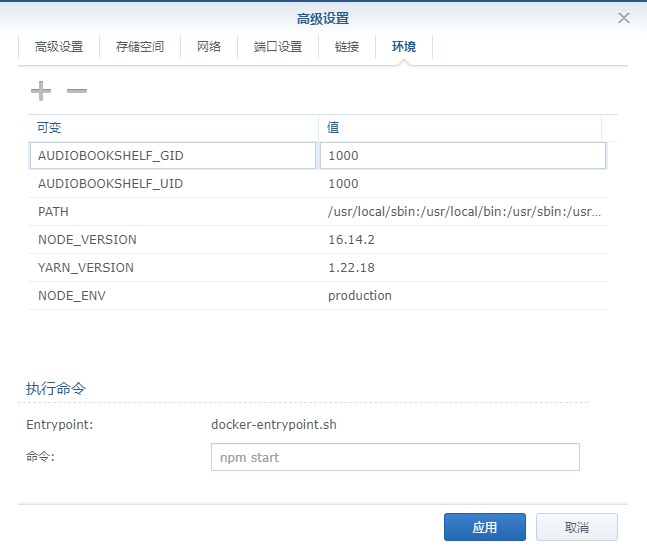Go to the 网络 tab
The height and width of the screenshot is (549, 647).
coord(209,47)
